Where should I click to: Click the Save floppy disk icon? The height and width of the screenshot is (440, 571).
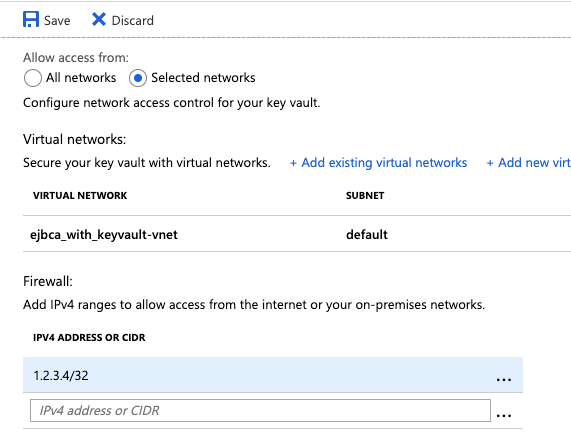[x=31, y=20]
